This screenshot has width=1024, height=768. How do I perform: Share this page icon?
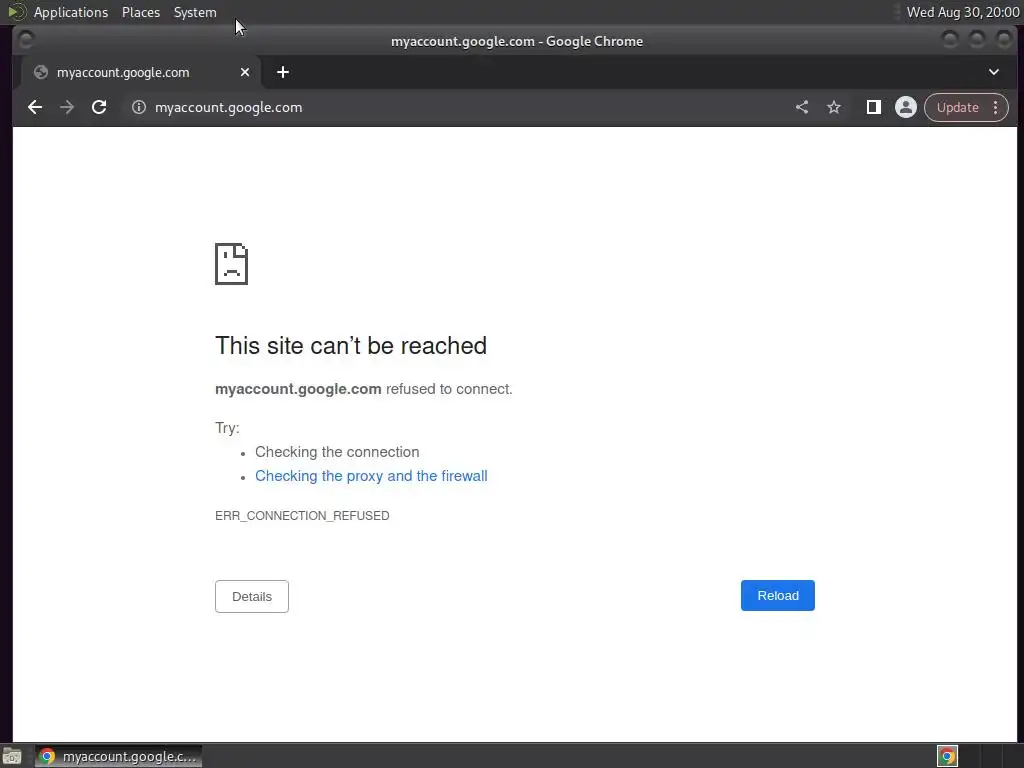[x=802, y=107]
